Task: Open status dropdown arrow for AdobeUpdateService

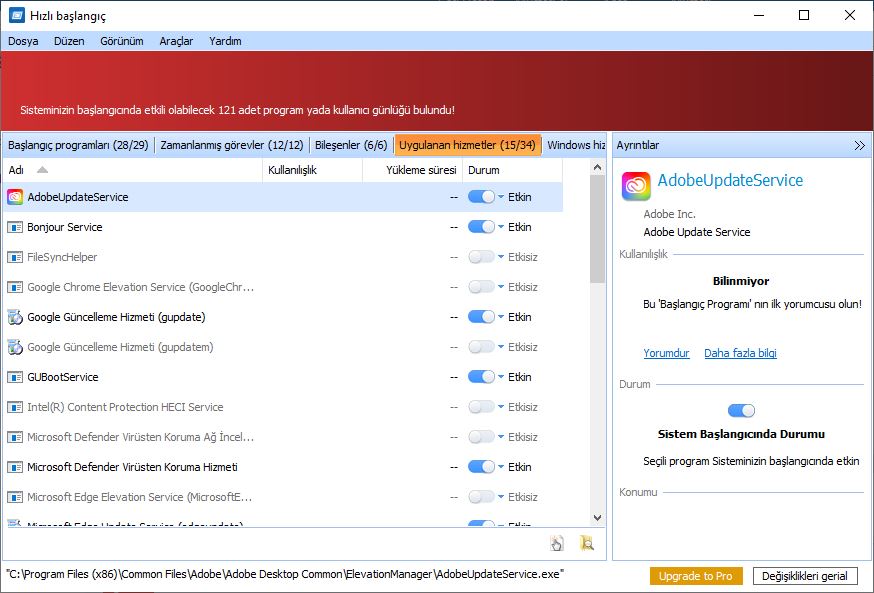Action: (501, 197)
